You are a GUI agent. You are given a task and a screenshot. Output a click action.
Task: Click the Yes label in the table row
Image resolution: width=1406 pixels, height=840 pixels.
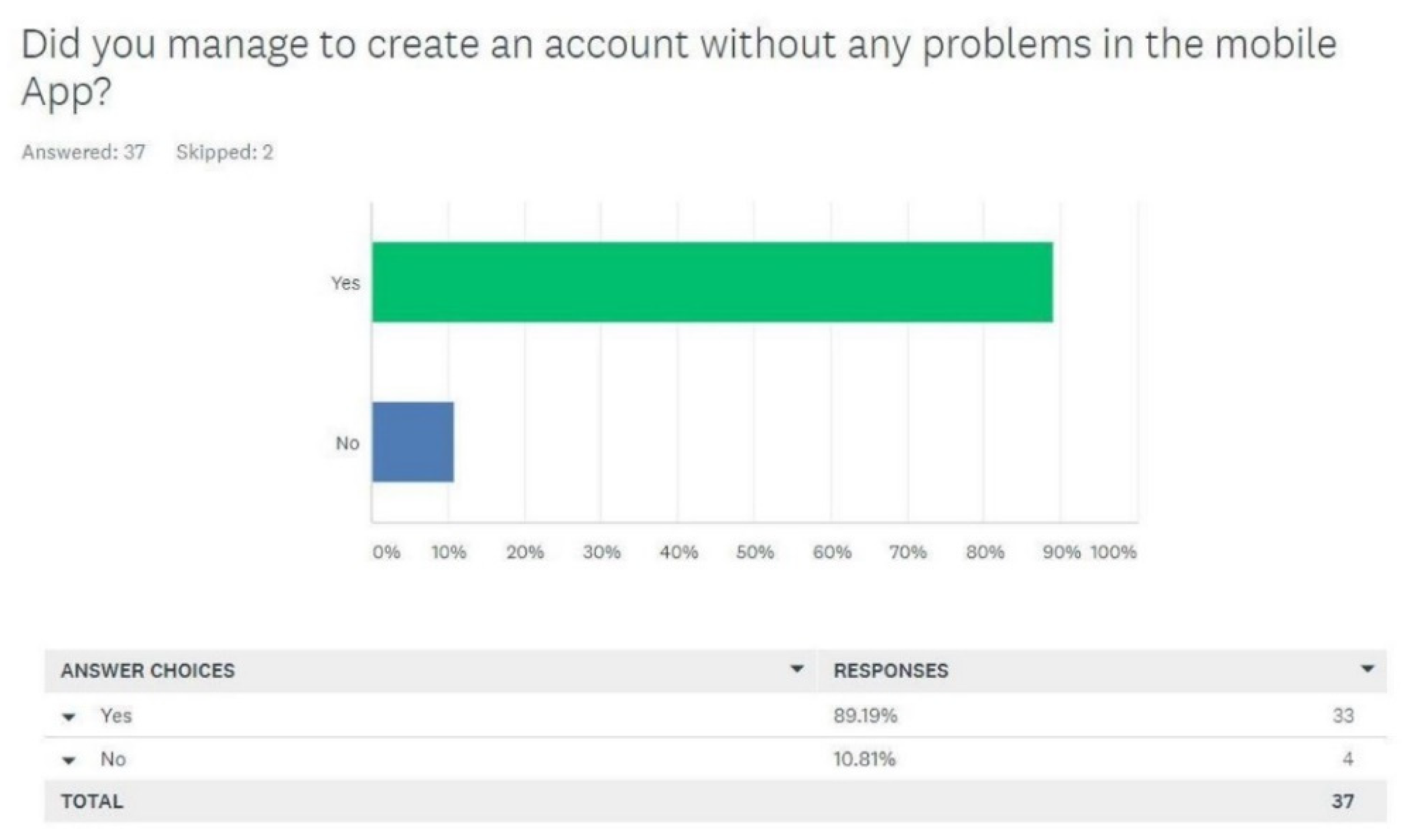click(116, 716)
